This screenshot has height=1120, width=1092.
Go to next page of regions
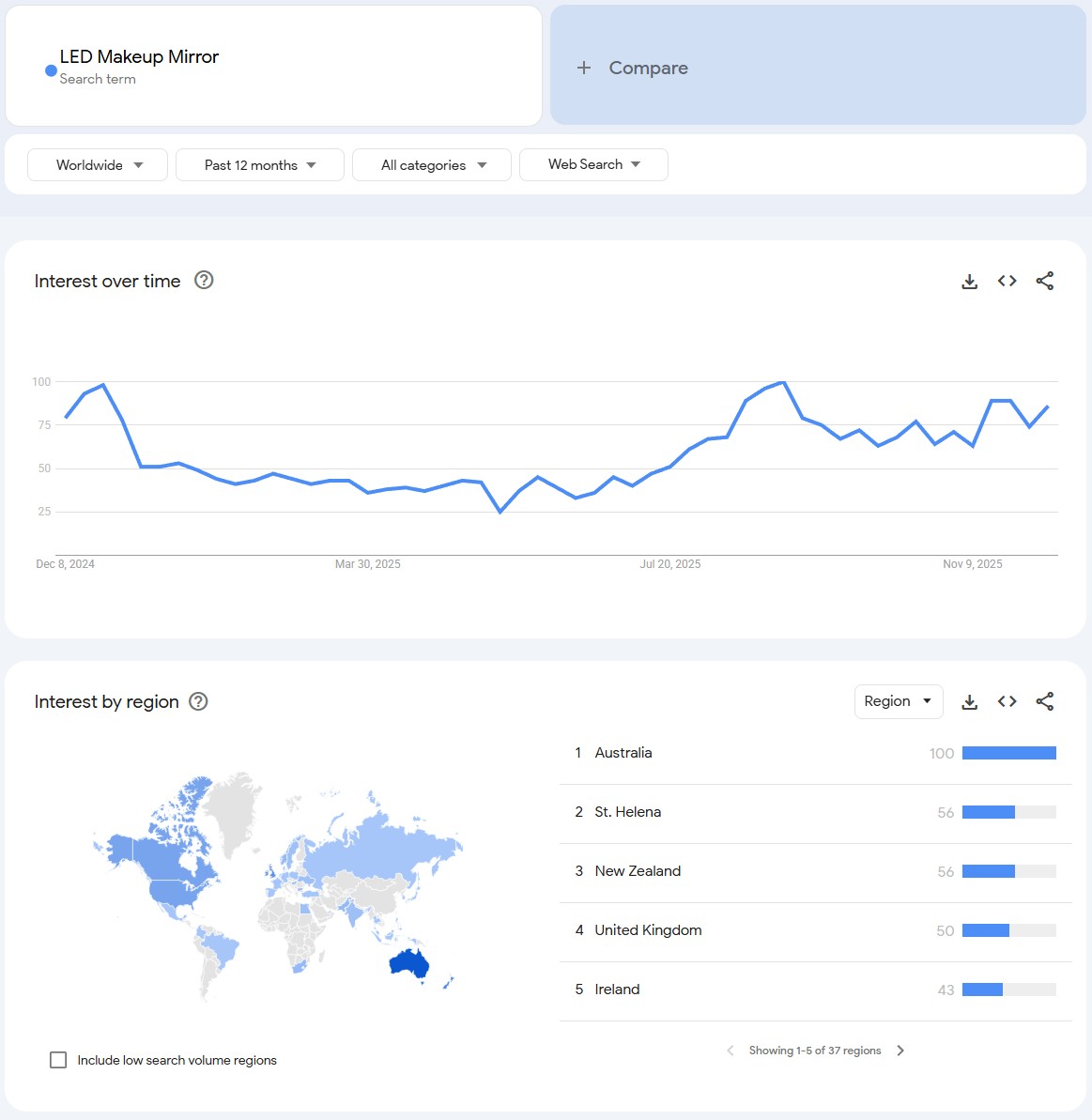point(900,1051)
